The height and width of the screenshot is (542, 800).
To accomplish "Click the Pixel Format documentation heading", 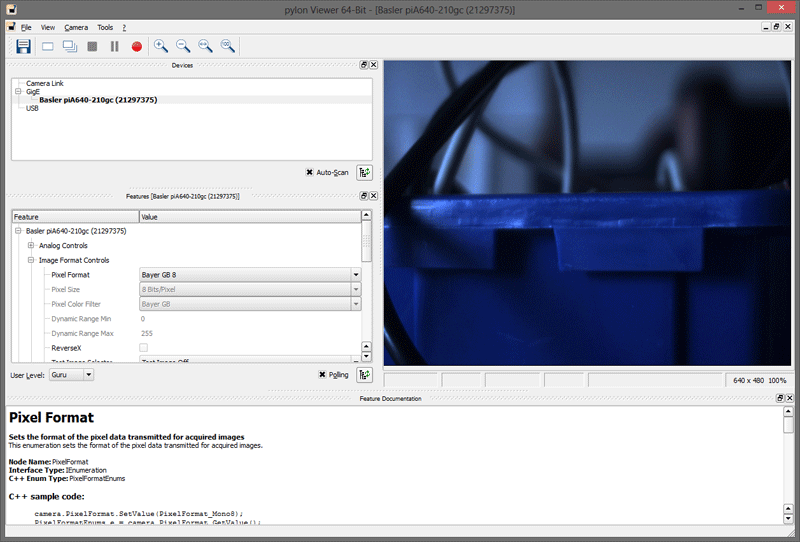I will pyautogui.click(x=52, y=417).
